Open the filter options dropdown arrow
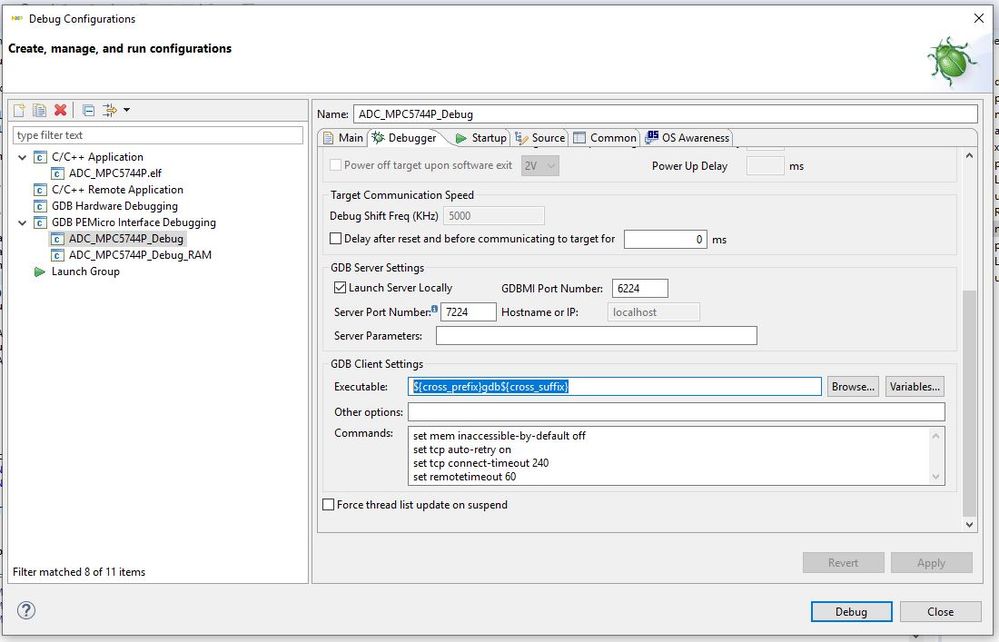999x642 pixels. coord(126,110)
